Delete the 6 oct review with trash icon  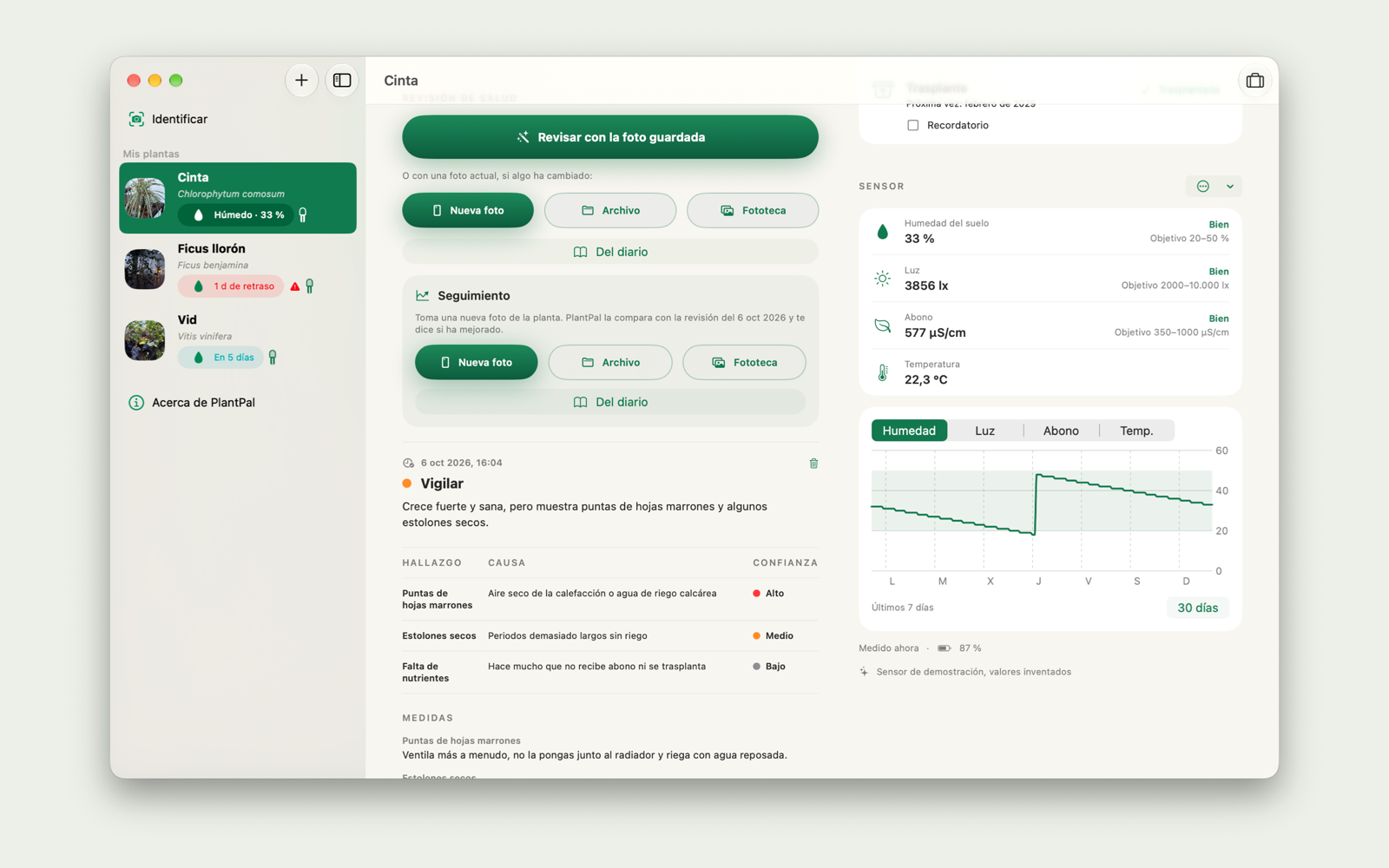tap(813, 464)
